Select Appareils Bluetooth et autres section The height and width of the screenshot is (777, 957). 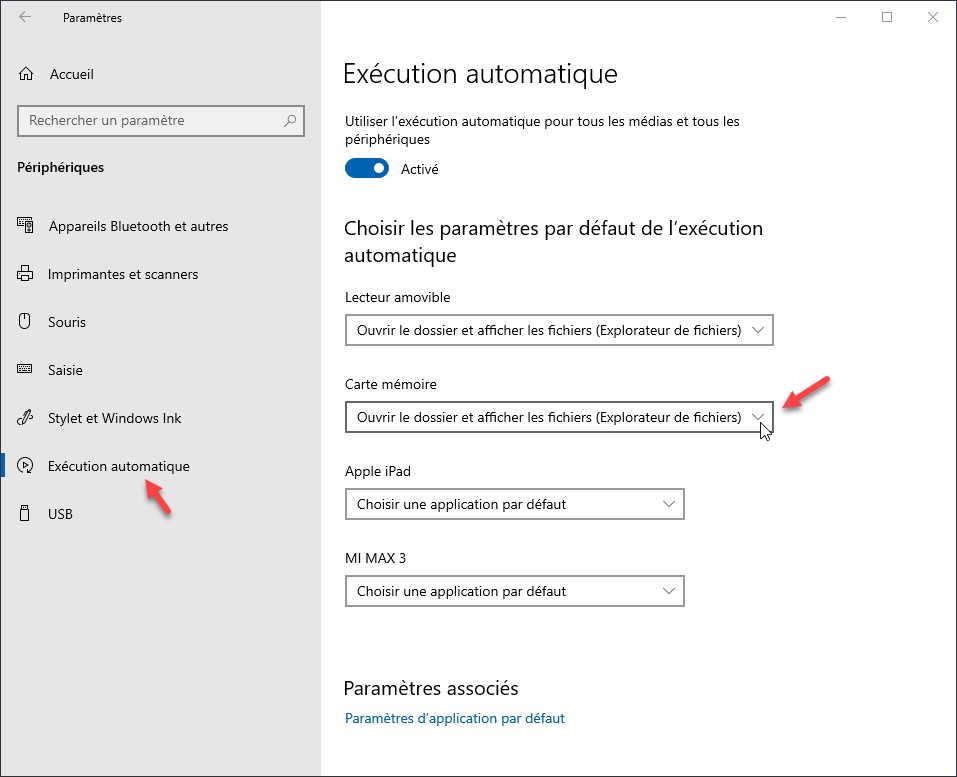tap(138, 226)
